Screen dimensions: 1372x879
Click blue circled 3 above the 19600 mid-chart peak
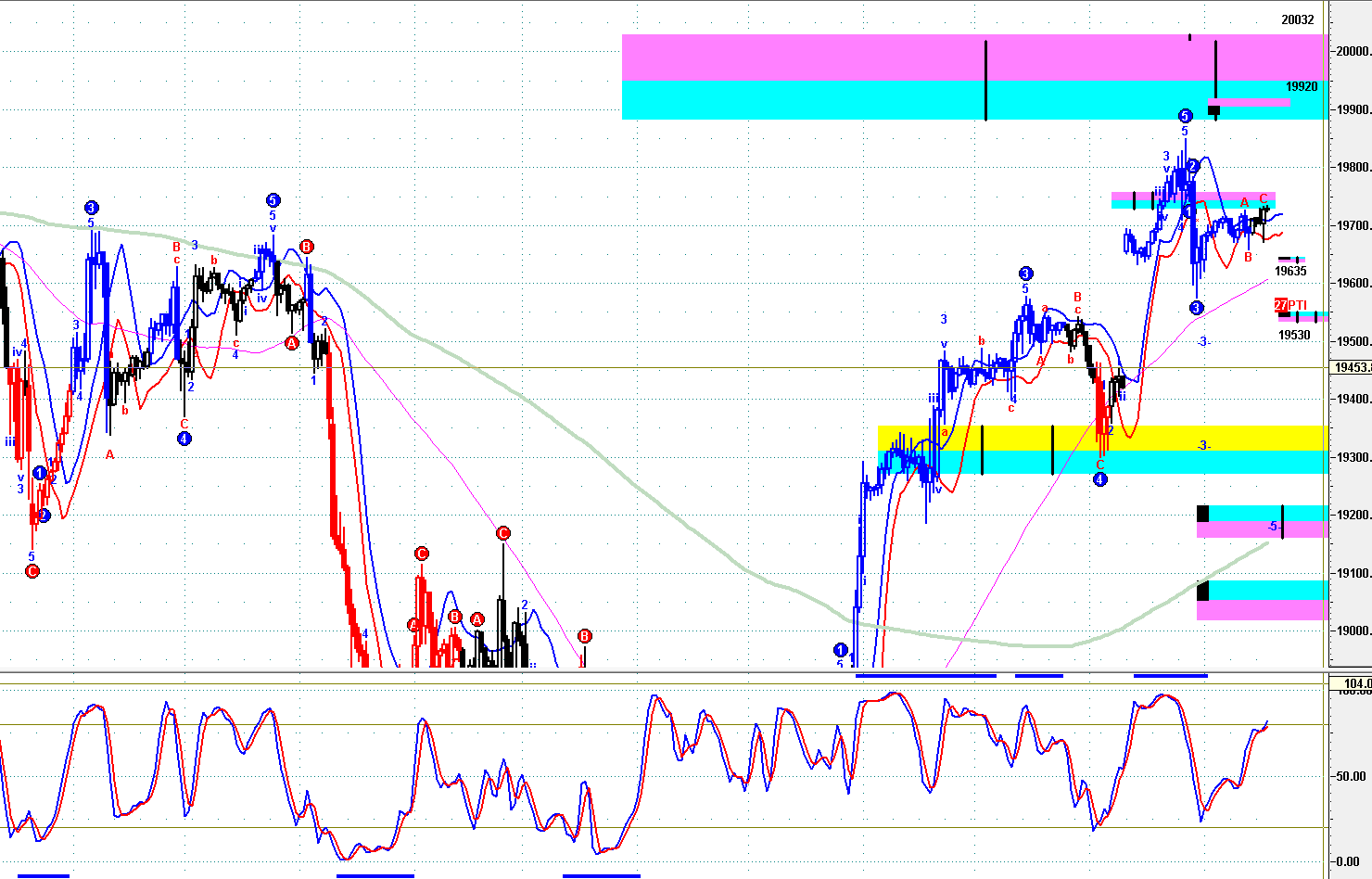click(x=1025, y=274)
